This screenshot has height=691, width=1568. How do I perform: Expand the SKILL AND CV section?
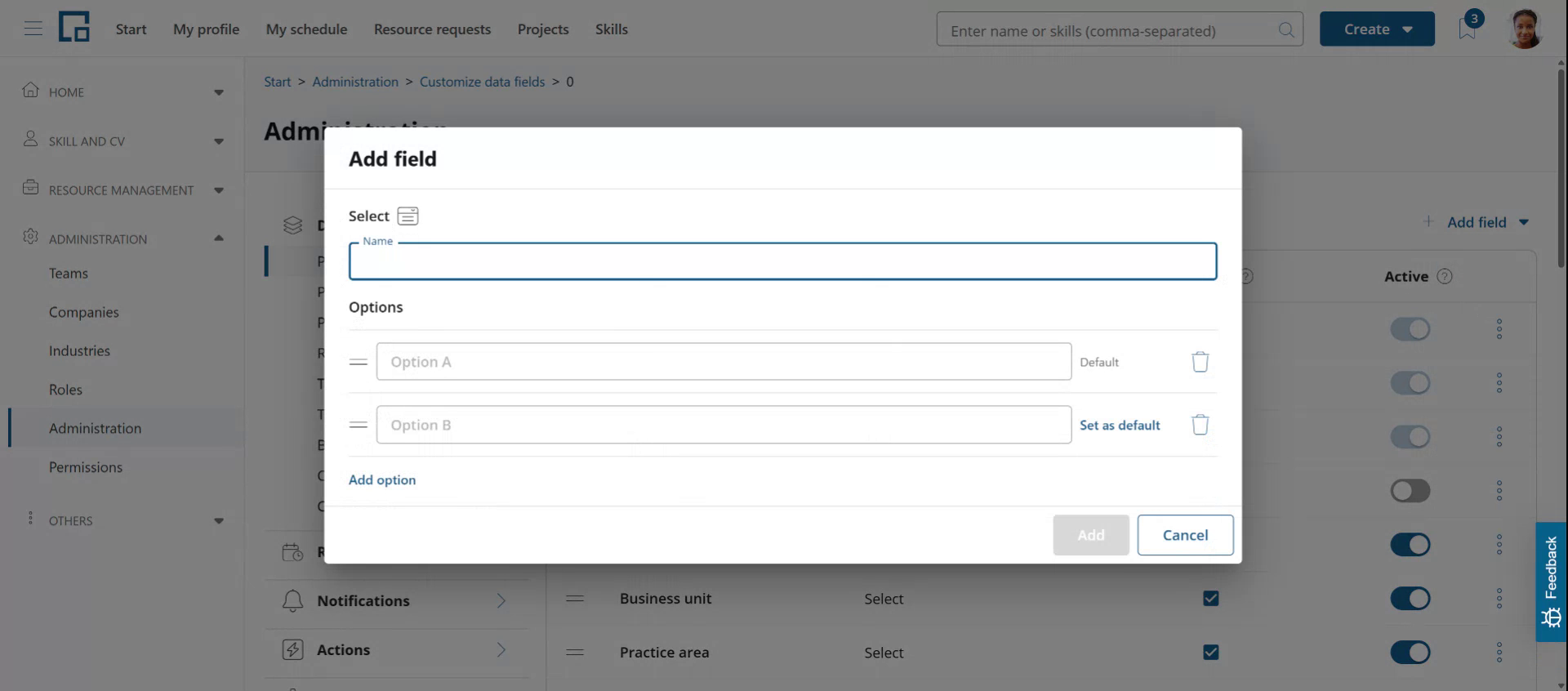pos(122,141)
